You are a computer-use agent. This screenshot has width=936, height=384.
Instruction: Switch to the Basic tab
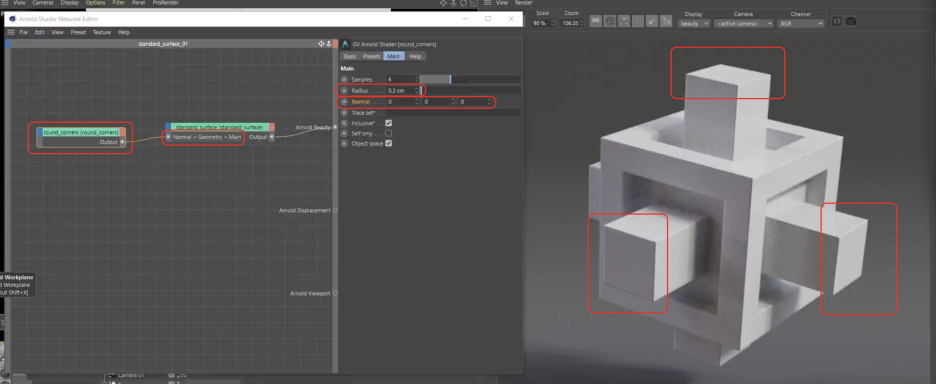pos(350,56)
